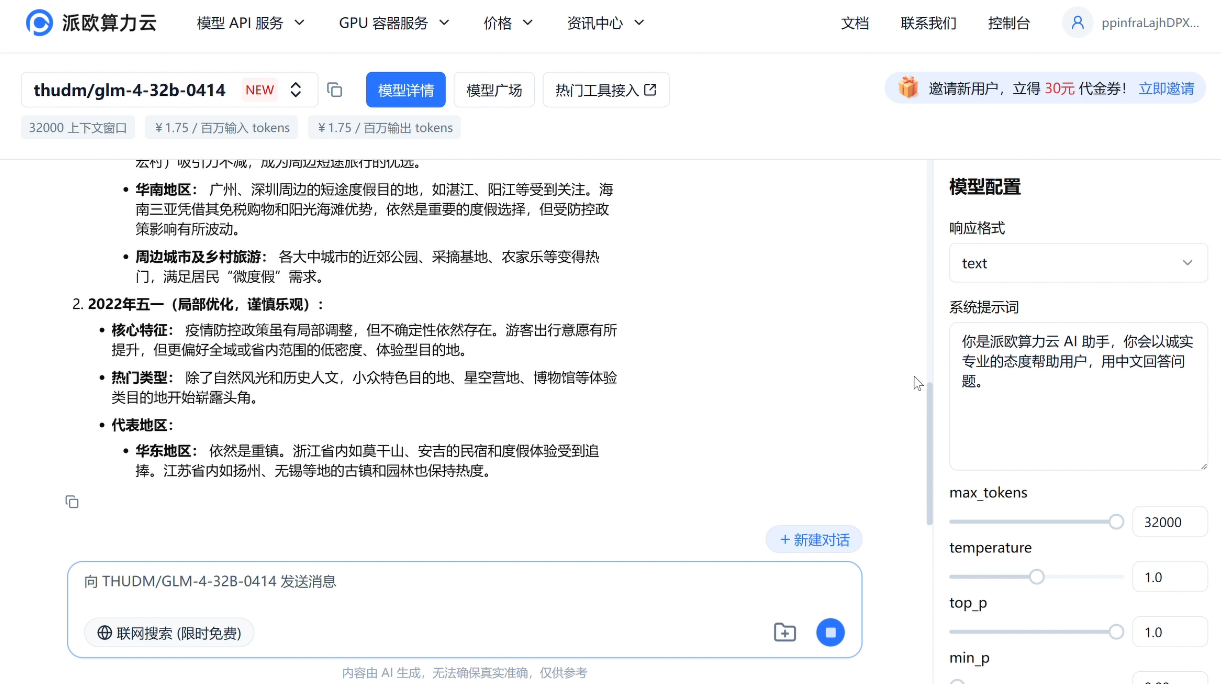Stop the response generation

(x=830, y=632)
